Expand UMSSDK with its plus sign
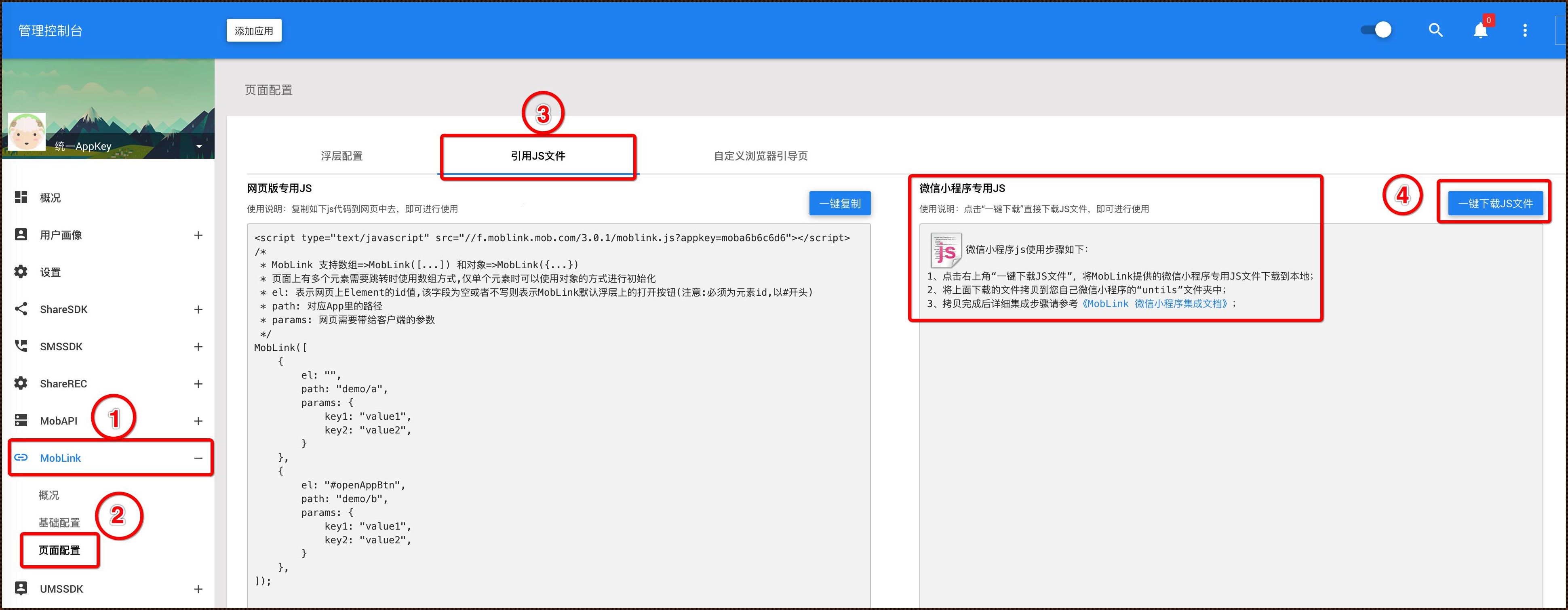 point(198,589)
